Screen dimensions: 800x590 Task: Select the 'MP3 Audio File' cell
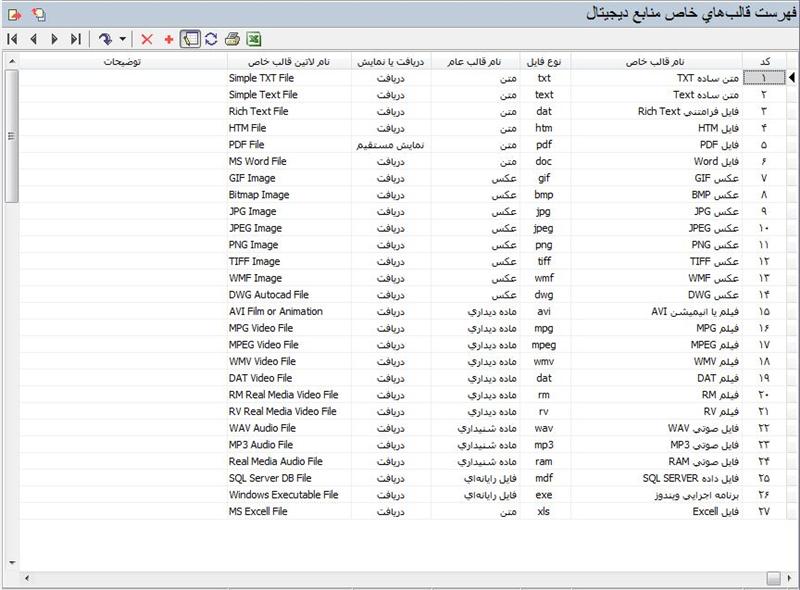pyautogui.click(x=289, y=445)
